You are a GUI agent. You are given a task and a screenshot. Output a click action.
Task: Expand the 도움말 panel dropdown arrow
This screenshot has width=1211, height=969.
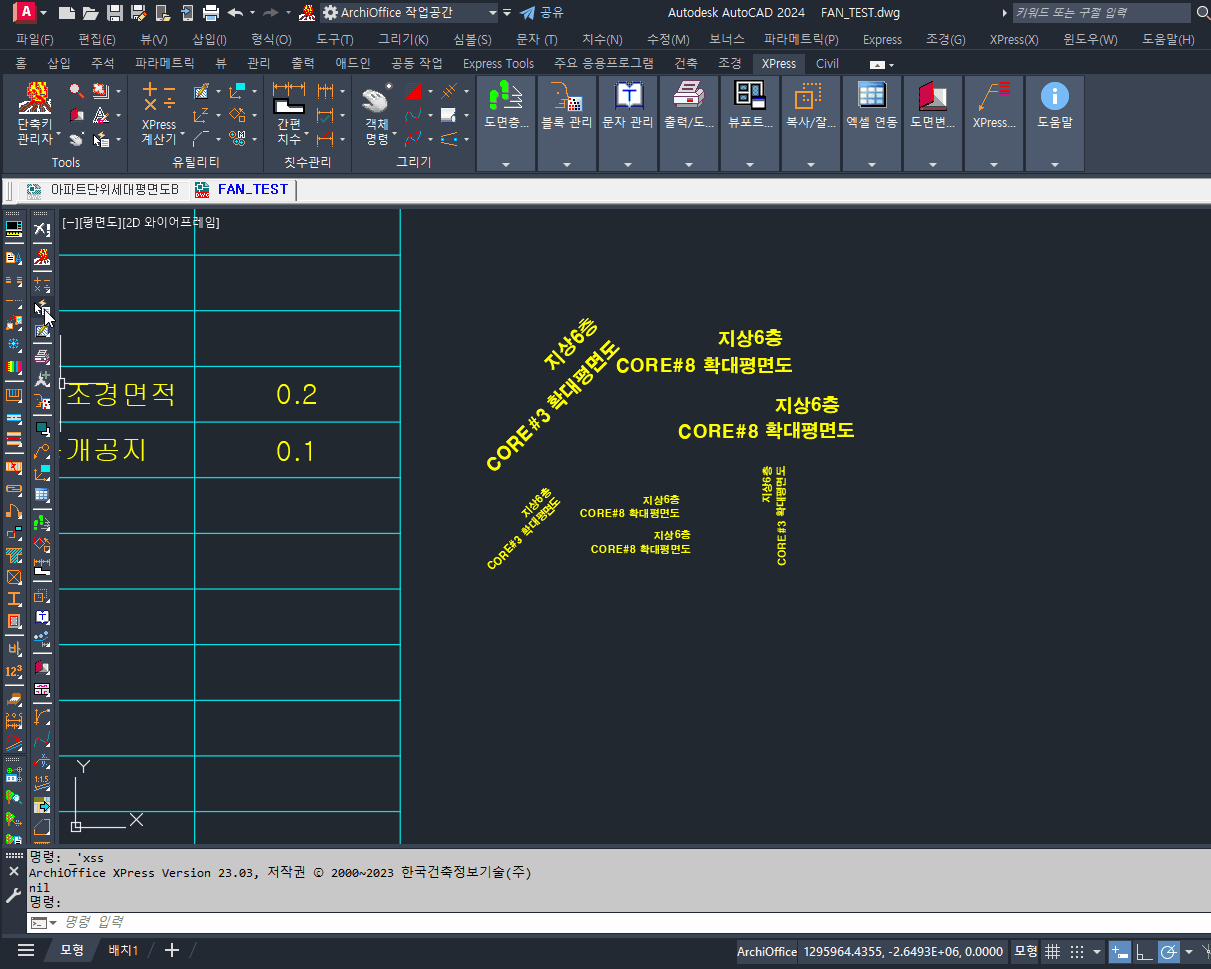click(x=1055, y=164)
